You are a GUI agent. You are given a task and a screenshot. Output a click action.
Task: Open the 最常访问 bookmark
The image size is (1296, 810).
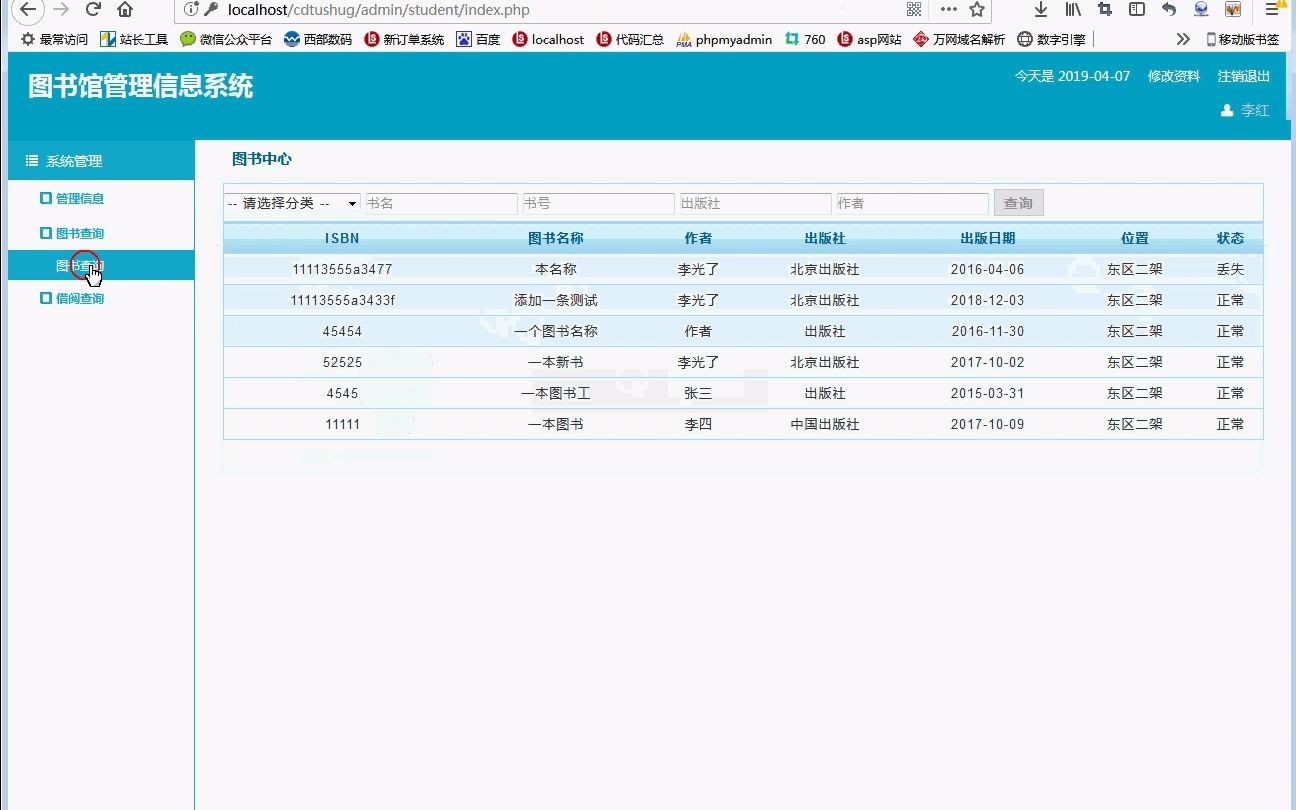click(x=55, y=40)
